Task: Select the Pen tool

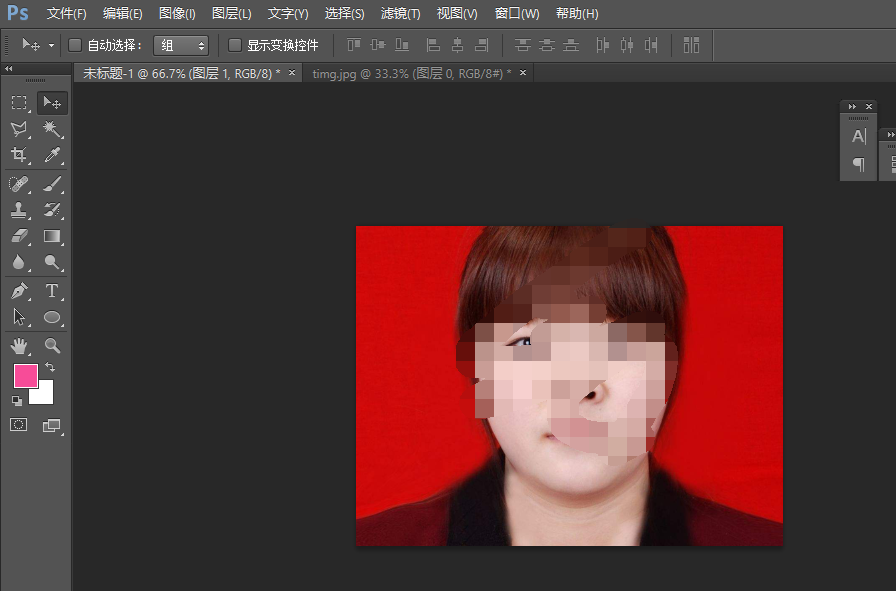Action: click(18, 291)
